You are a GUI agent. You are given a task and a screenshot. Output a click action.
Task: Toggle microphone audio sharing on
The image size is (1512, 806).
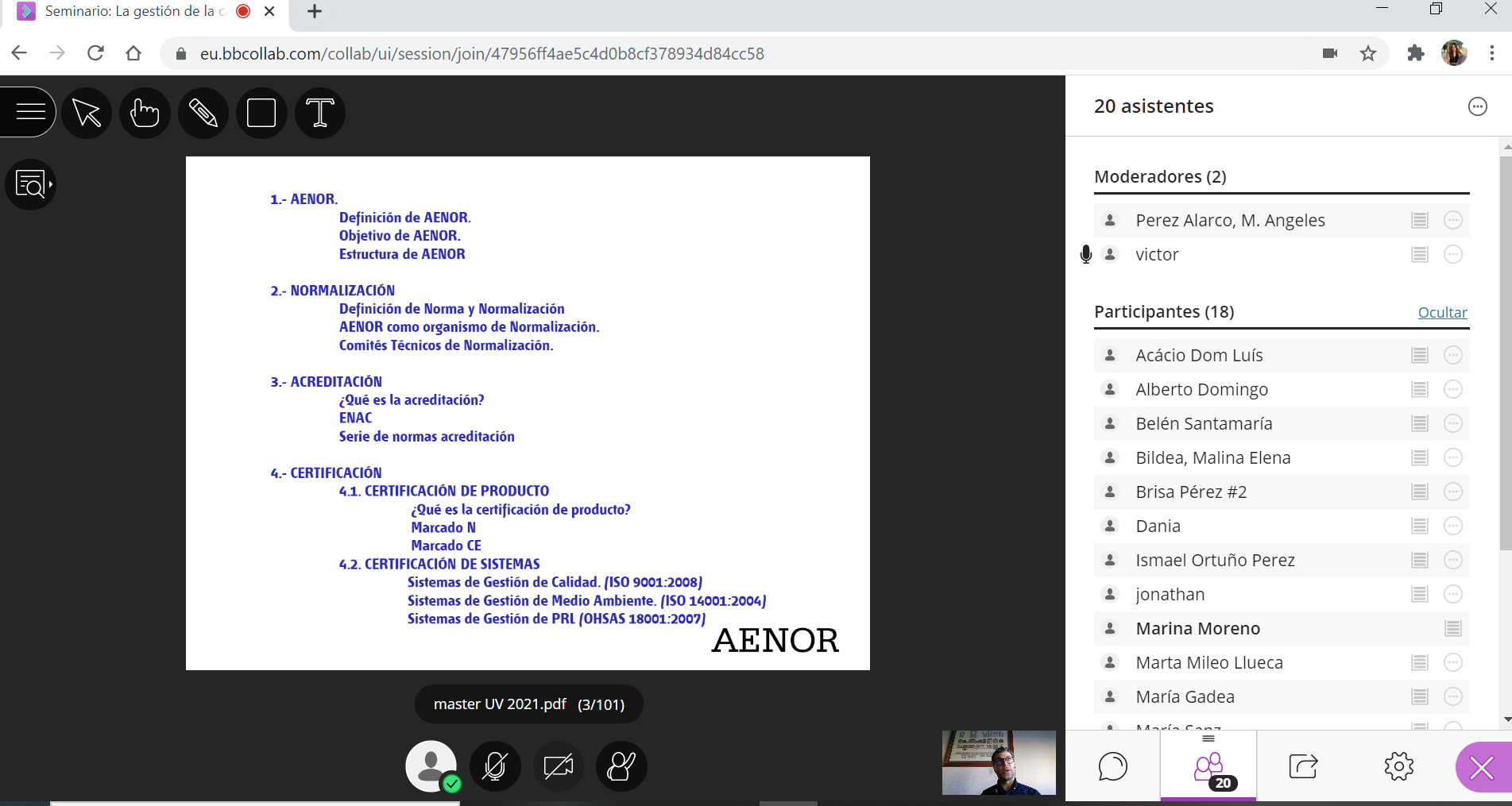tap(495, 766)
